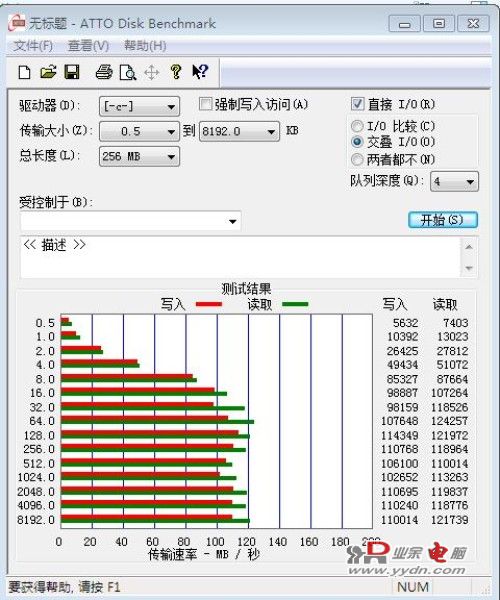The height and width of the screenshot is (600, 500).
Task: Expand the 总长度 256 MB dropdown
Action: 139,157
